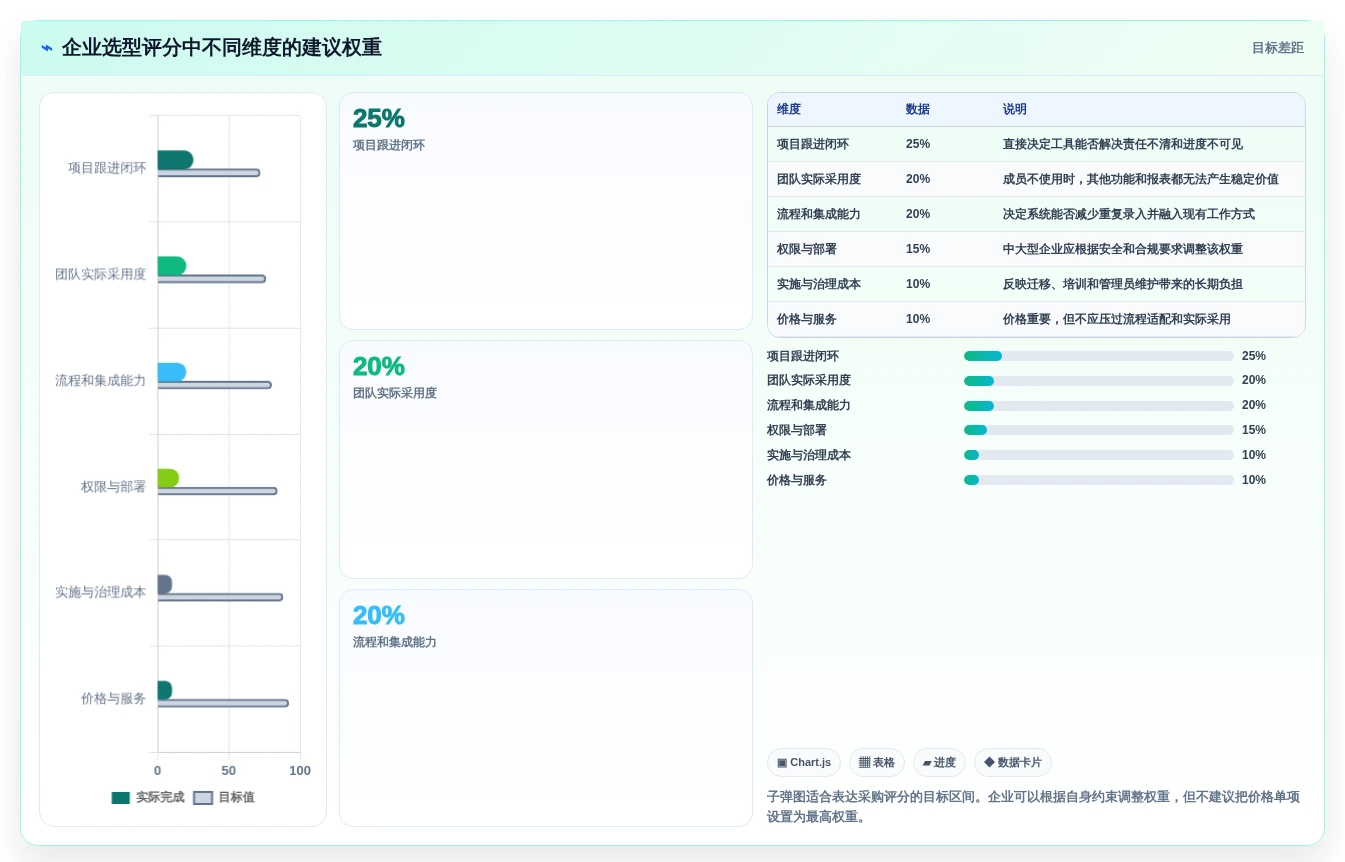Click the 目标差距 label in header
The image size is (1345, 862).
pyautogui.click(x=1277, y=48)
